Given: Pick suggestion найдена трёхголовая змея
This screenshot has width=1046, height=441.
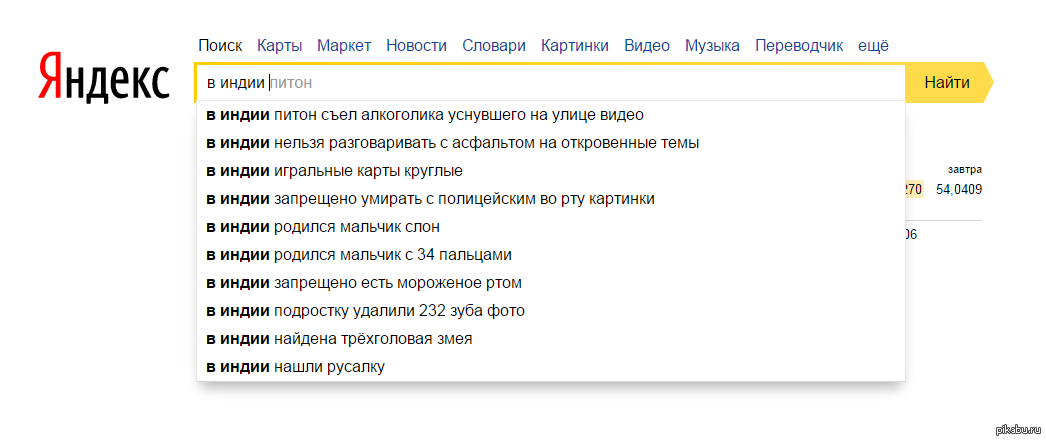Looking at the screenshot, I should (339, 339).
